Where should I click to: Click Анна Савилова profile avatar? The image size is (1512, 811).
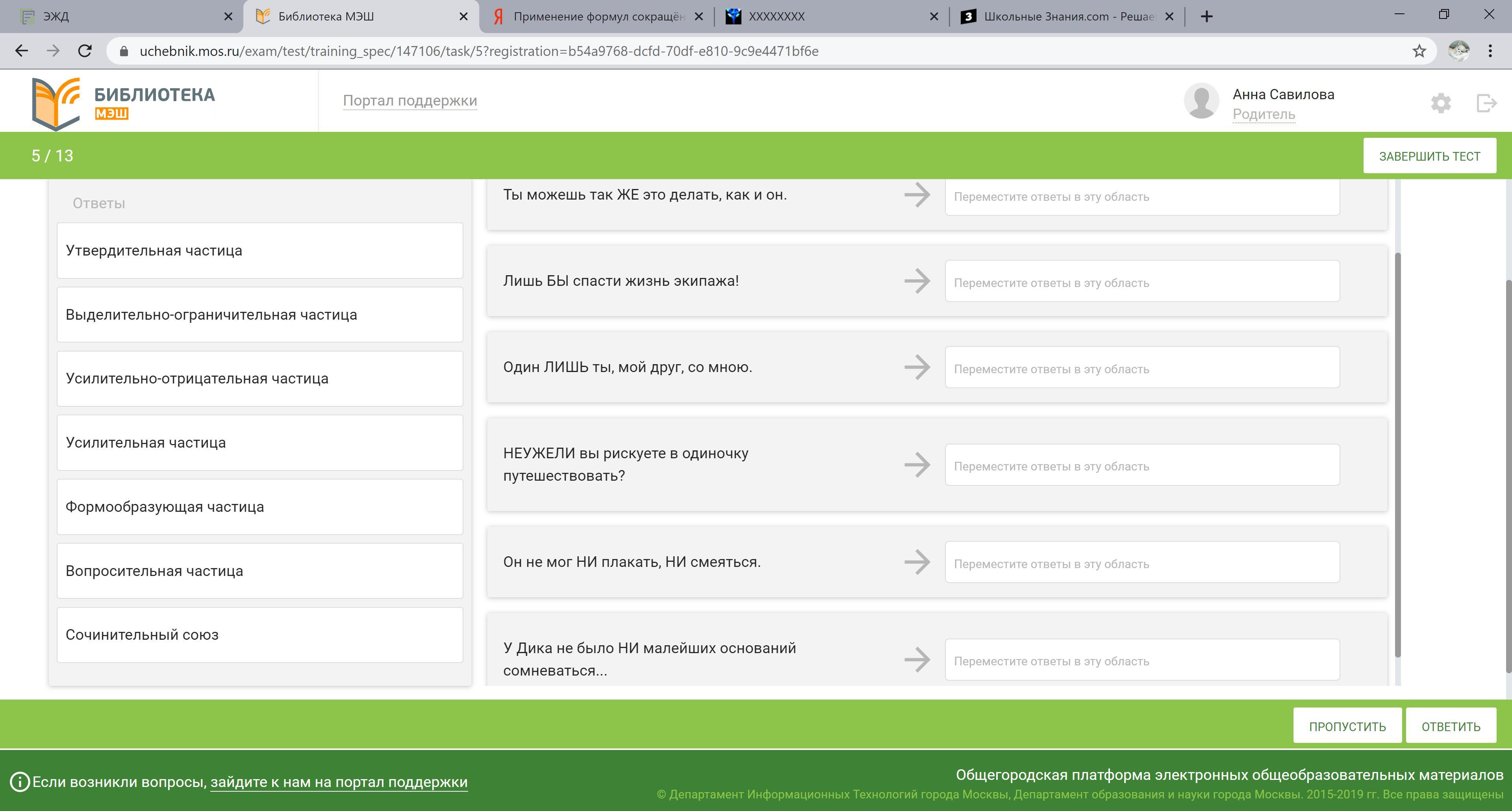pos(1201,101)
